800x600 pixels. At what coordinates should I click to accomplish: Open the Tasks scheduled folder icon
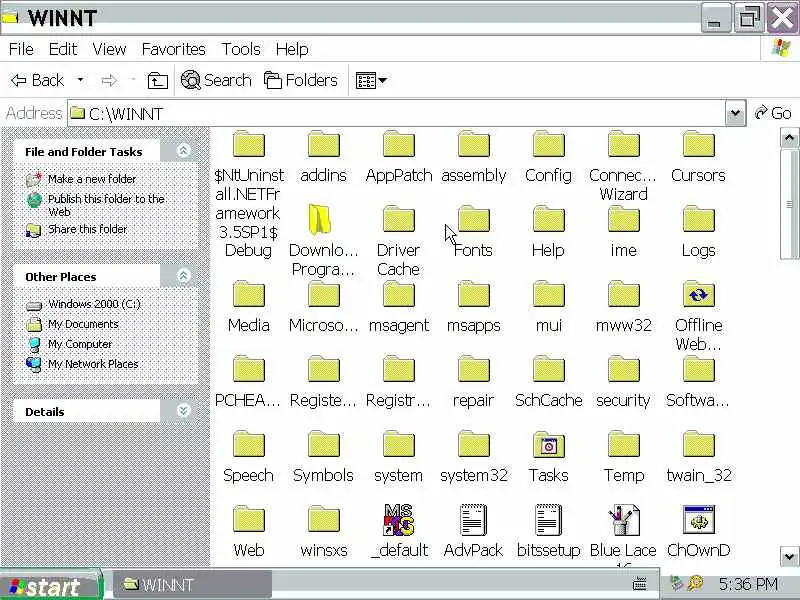pyautogui.click(x=548, y=444)
